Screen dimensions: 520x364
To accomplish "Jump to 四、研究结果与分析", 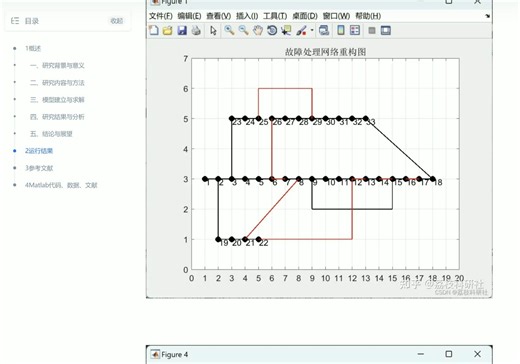I will click(57, 117).
